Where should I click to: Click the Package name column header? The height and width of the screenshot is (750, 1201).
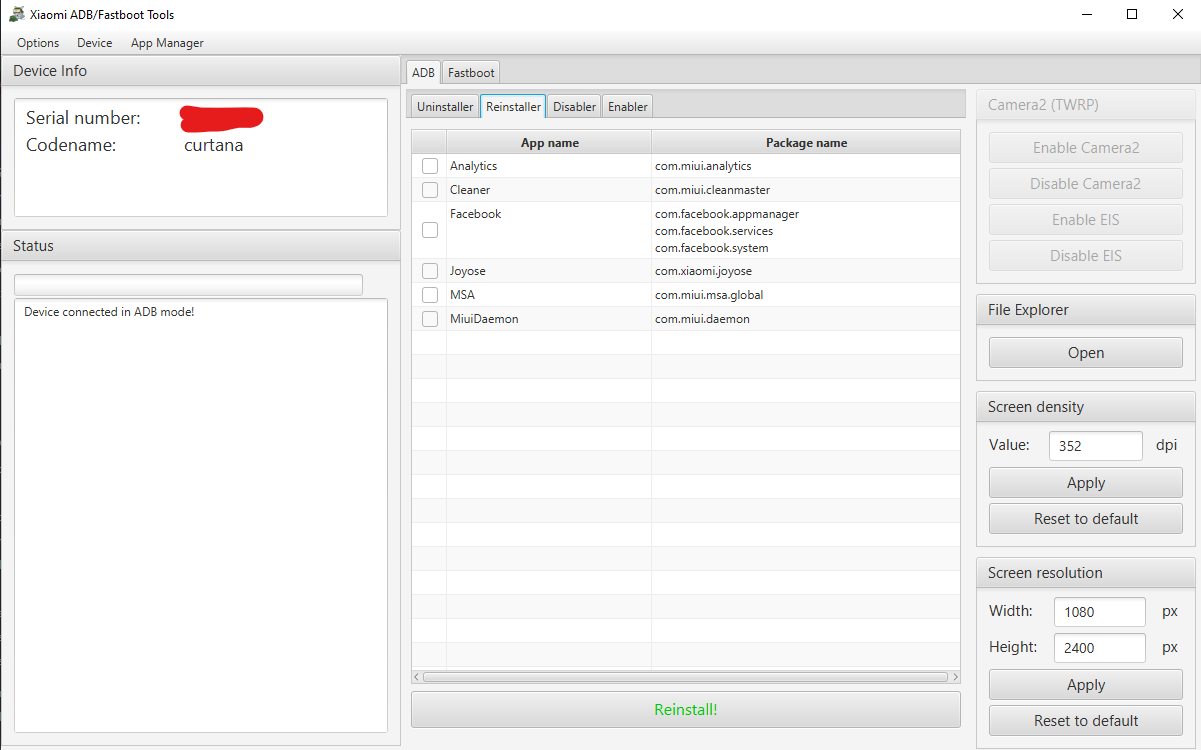click(x=806, y=143)
